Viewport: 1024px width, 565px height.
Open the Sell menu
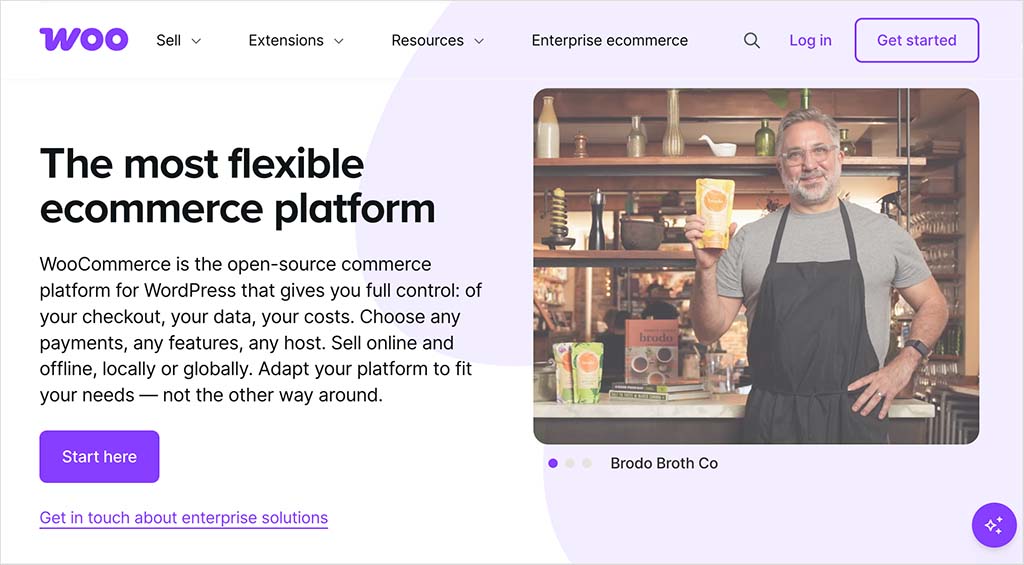(168, 40)
